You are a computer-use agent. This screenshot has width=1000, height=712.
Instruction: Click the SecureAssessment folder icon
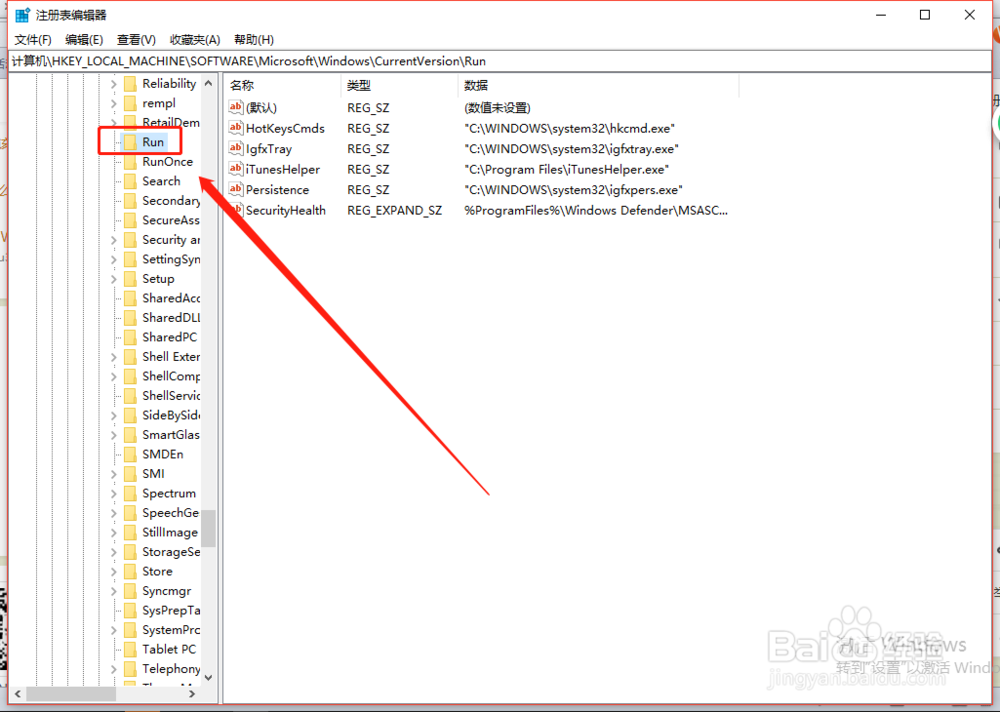[x=131, y=220]
